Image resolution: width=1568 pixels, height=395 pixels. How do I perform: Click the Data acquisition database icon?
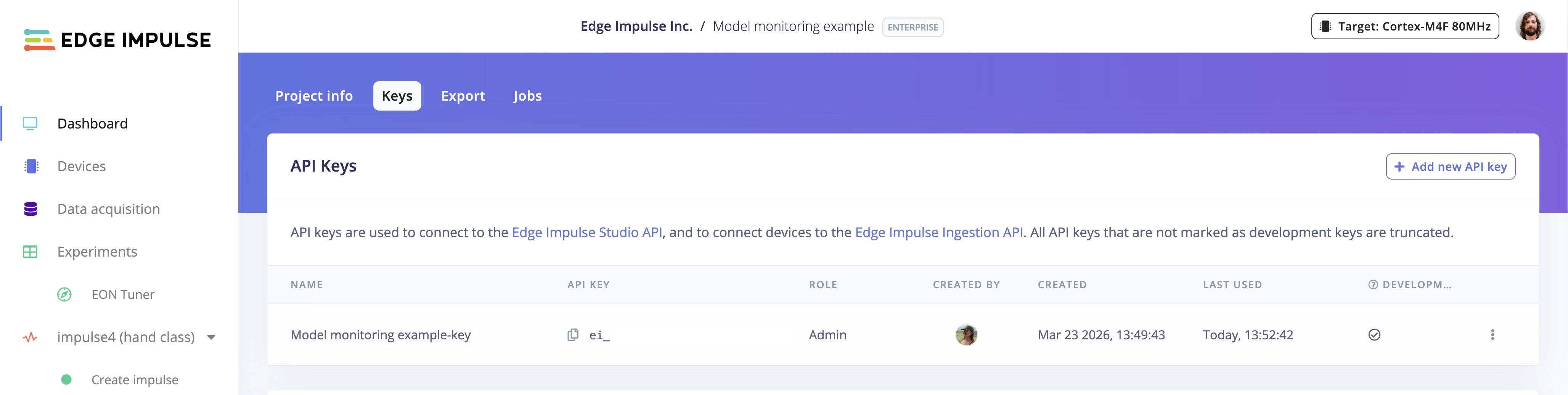pos(31,209)
